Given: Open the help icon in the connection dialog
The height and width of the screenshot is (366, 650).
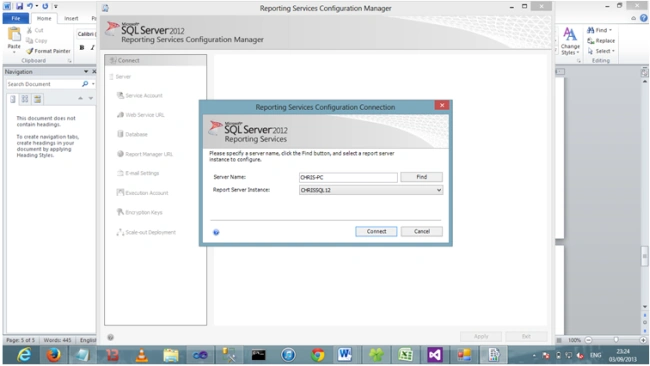Looking at the screenshot, I should click(x=216, y=232).
